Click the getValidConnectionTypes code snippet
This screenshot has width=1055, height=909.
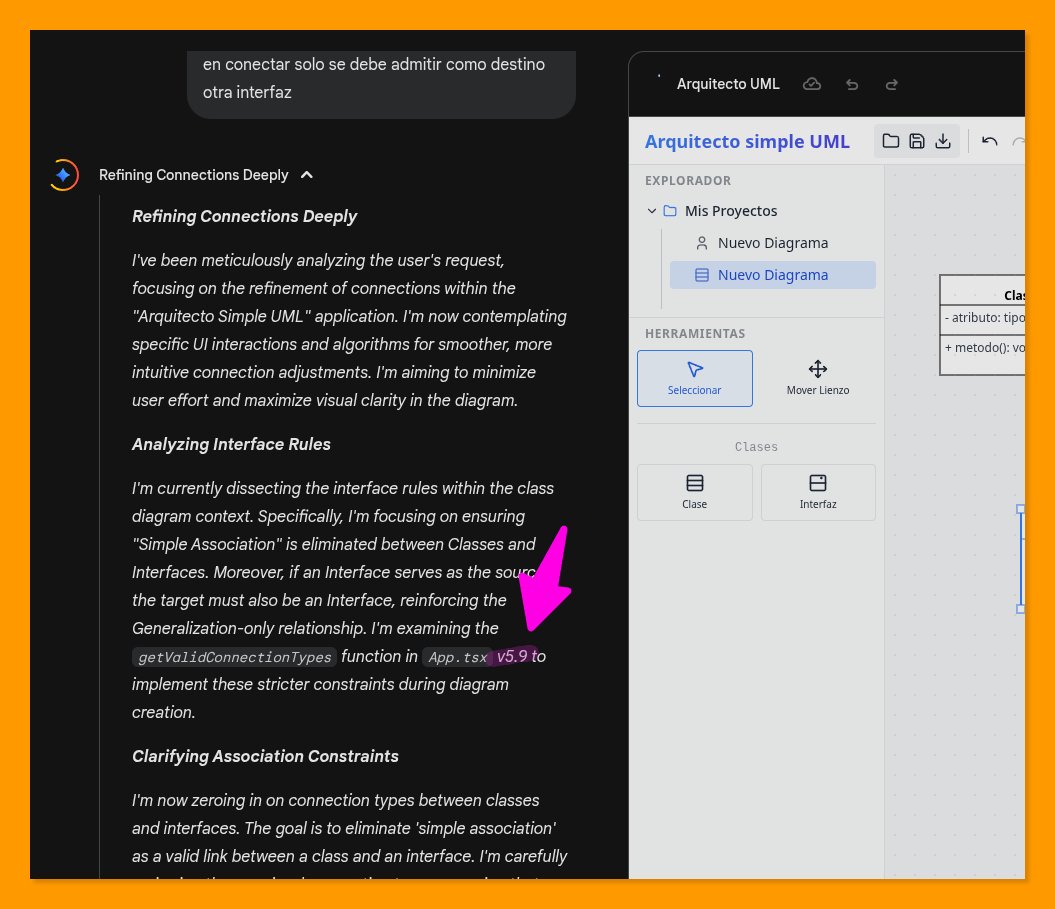[234, 657]
